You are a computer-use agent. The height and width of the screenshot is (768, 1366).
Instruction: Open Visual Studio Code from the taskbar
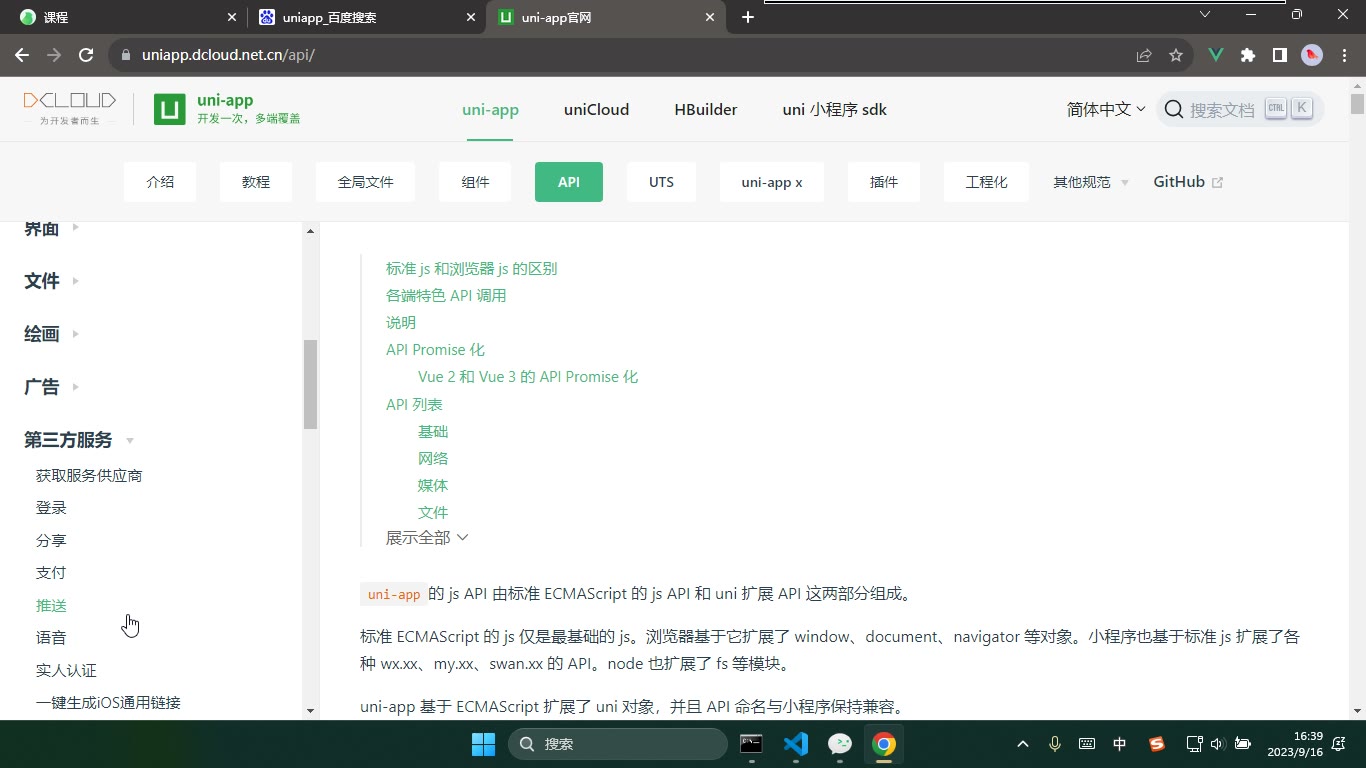[x=796, y=744]
